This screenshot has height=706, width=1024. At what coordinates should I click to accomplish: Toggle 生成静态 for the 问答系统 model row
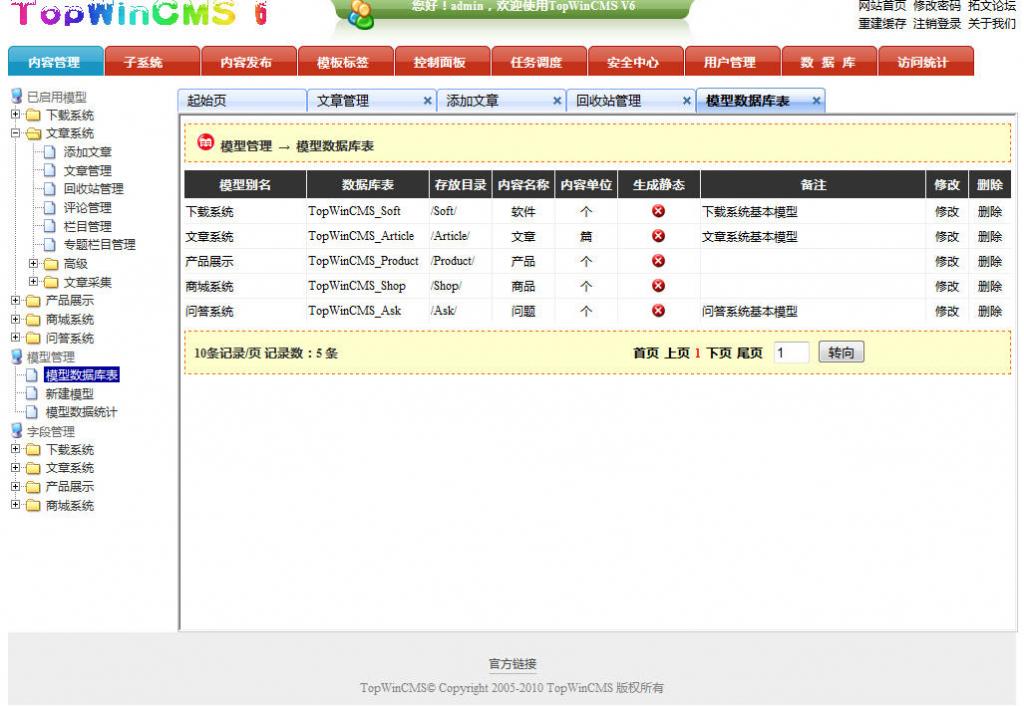tap(658, 308)
